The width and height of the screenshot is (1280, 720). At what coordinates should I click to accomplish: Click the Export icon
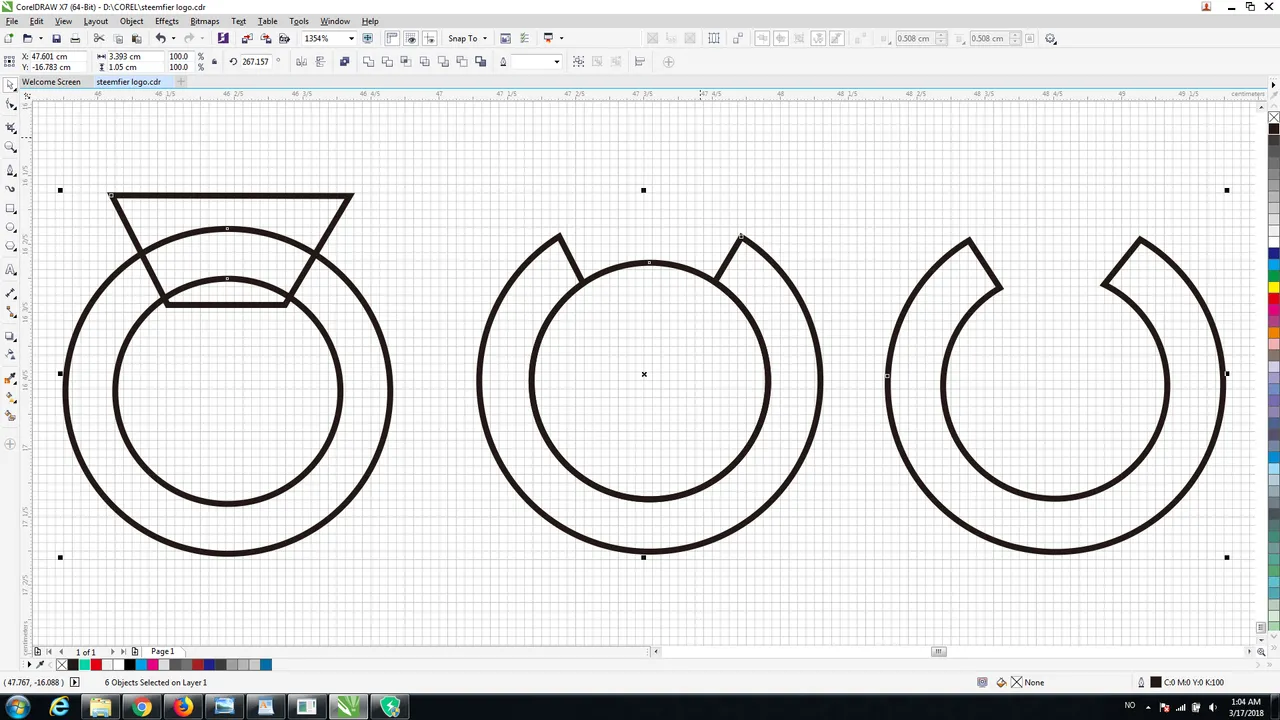pyautogui.click(x=265, y=38)
